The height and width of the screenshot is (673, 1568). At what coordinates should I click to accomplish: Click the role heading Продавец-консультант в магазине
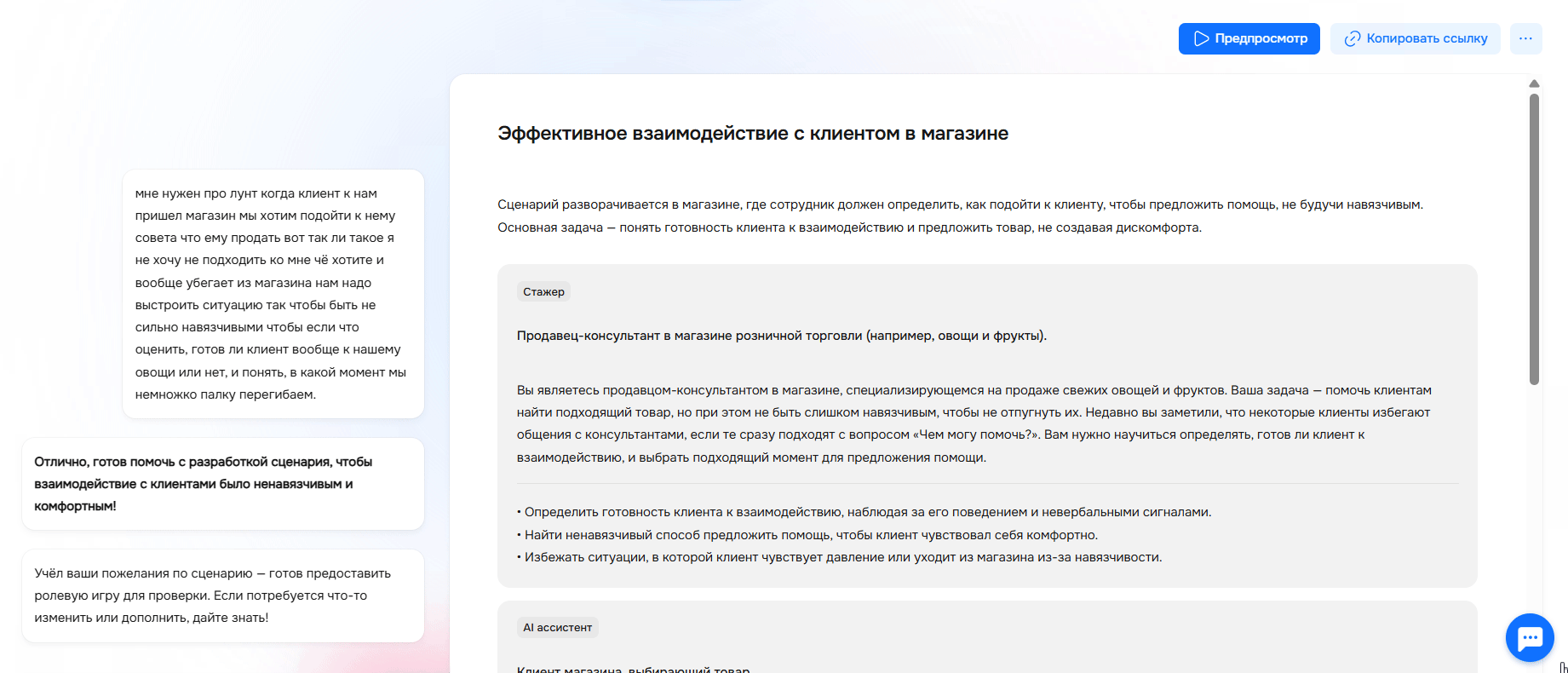point(781,336)
